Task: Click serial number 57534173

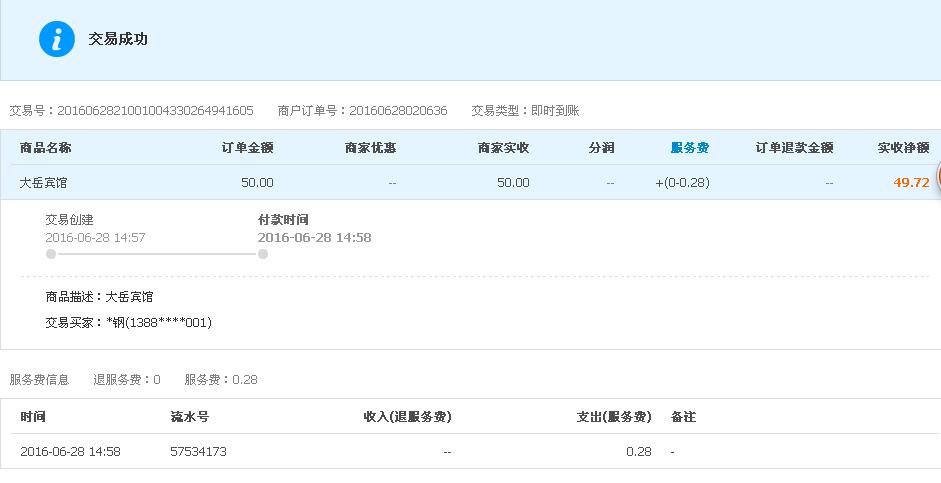Action: click(199, 452)
